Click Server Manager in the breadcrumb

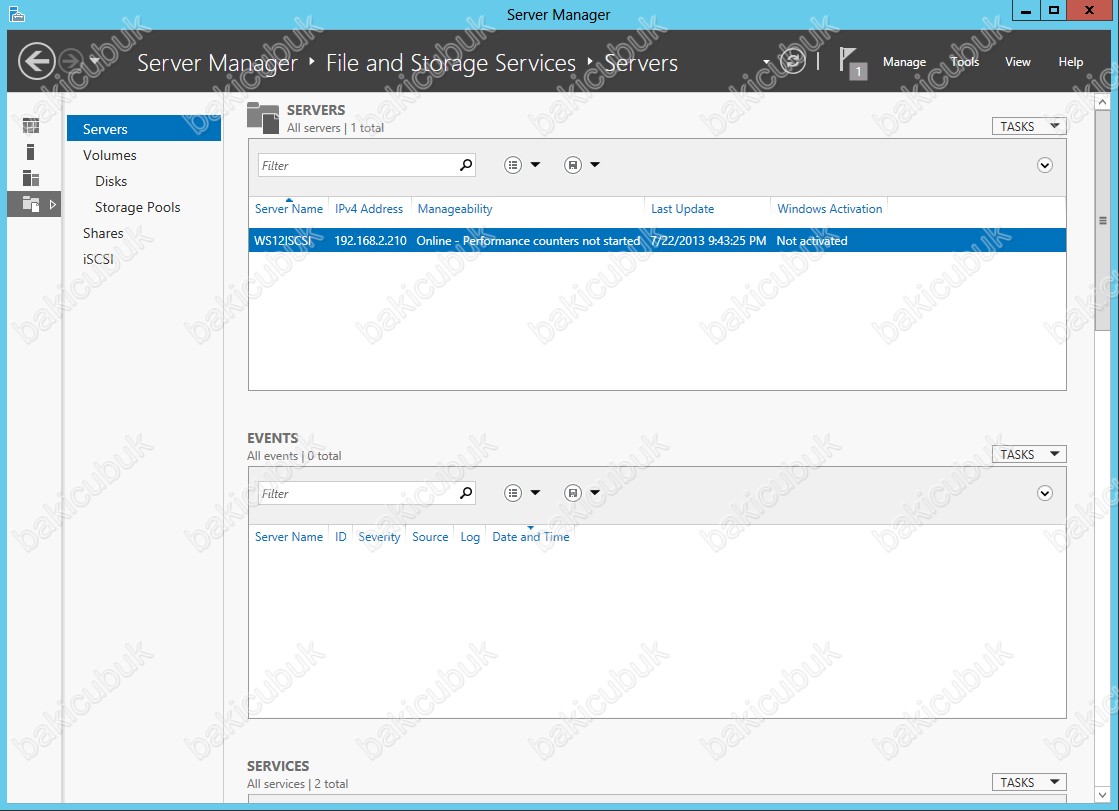217,63
